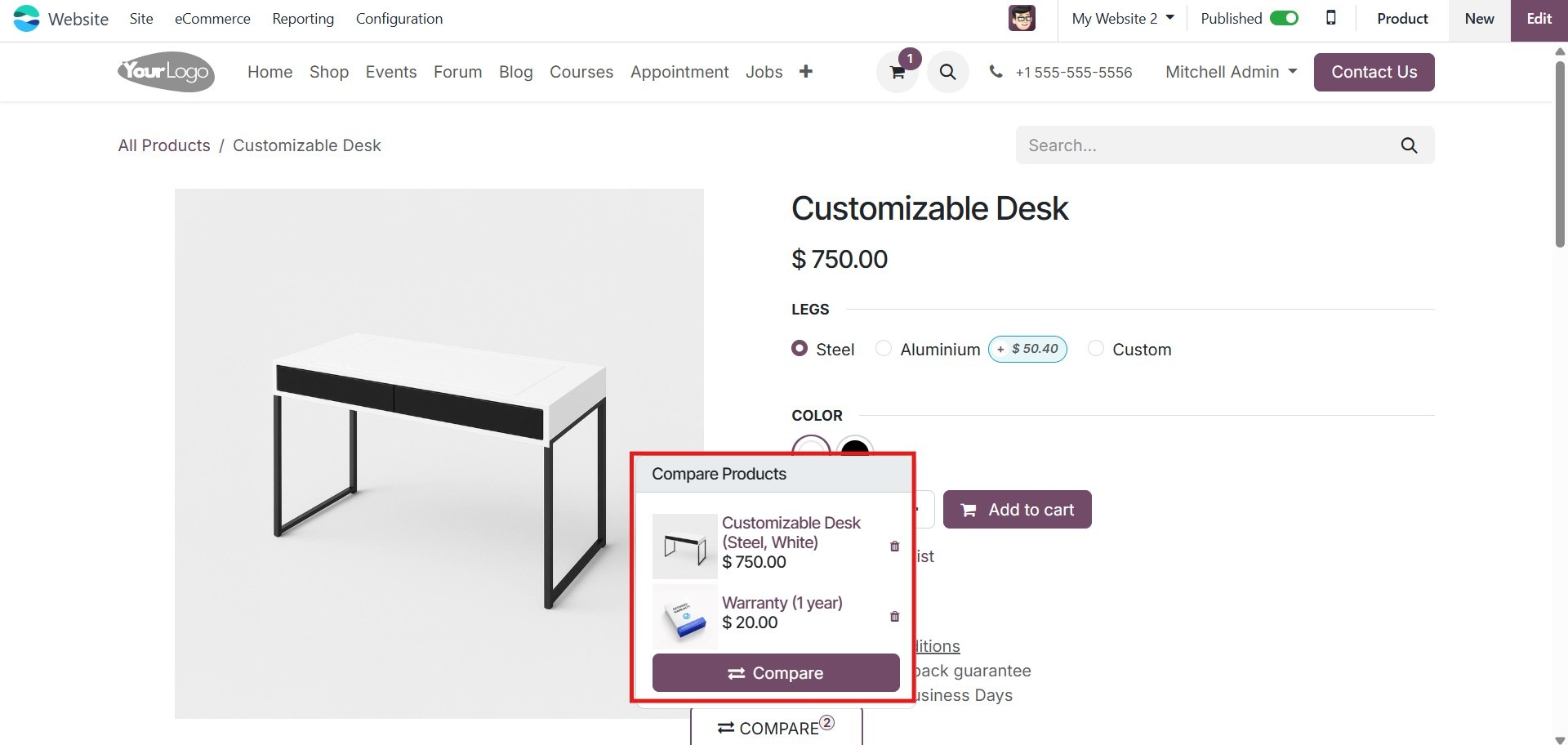Click the header search magnifier icon
This screenshot has height=745, width=1568.
coord(947,72)
